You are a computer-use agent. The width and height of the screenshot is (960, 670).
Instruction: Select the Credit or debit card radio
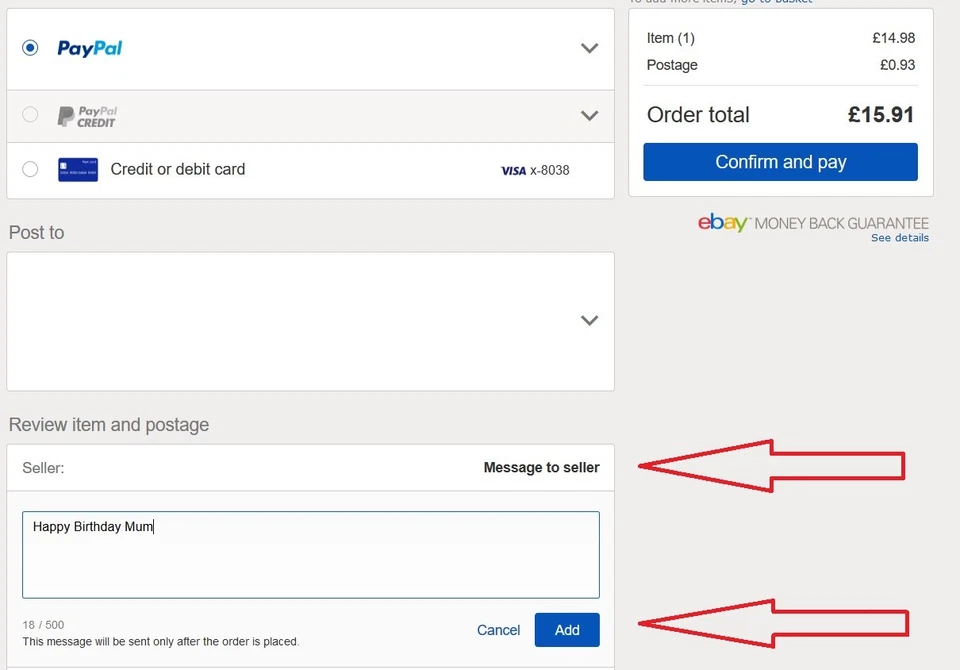[x=30, y=169]
